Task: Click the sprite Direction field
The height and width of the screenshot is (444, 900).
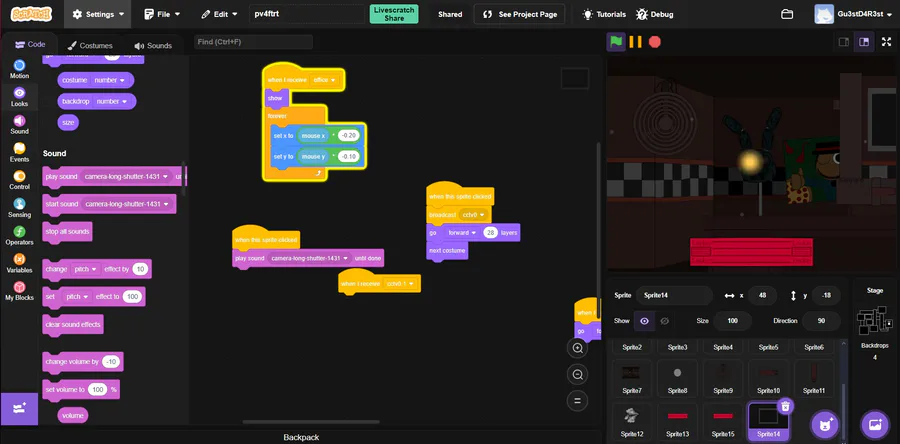Action: coord(821,321)
